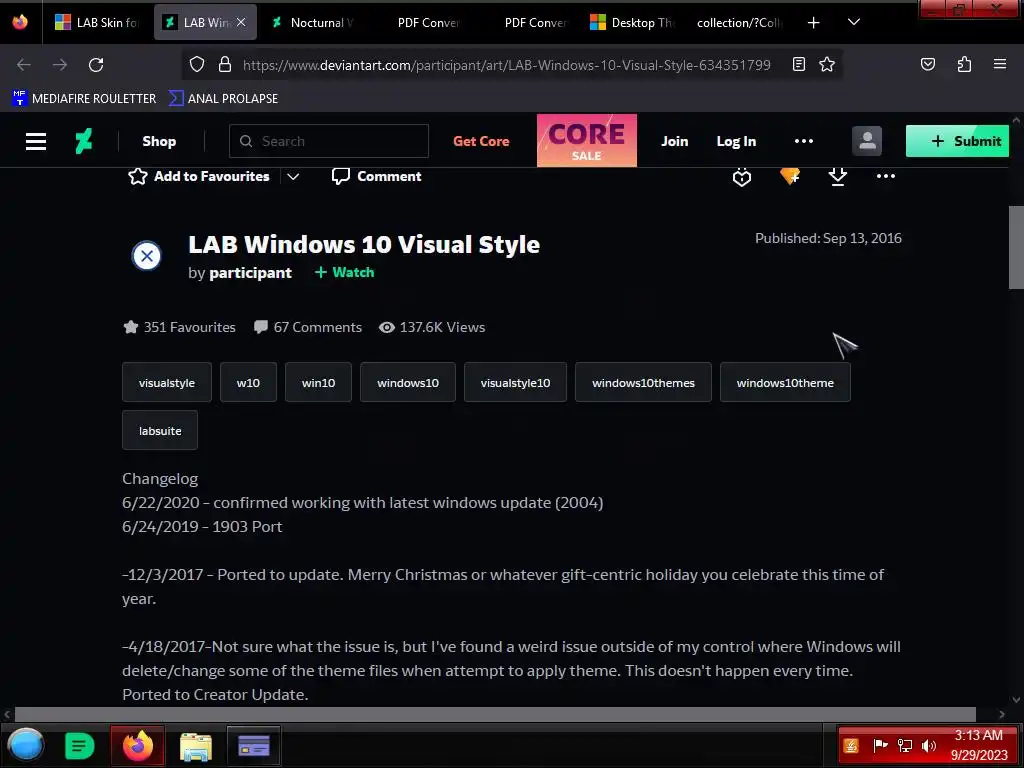
Task: Switch to the LAB Skin tab
Action: coord(97,22)
